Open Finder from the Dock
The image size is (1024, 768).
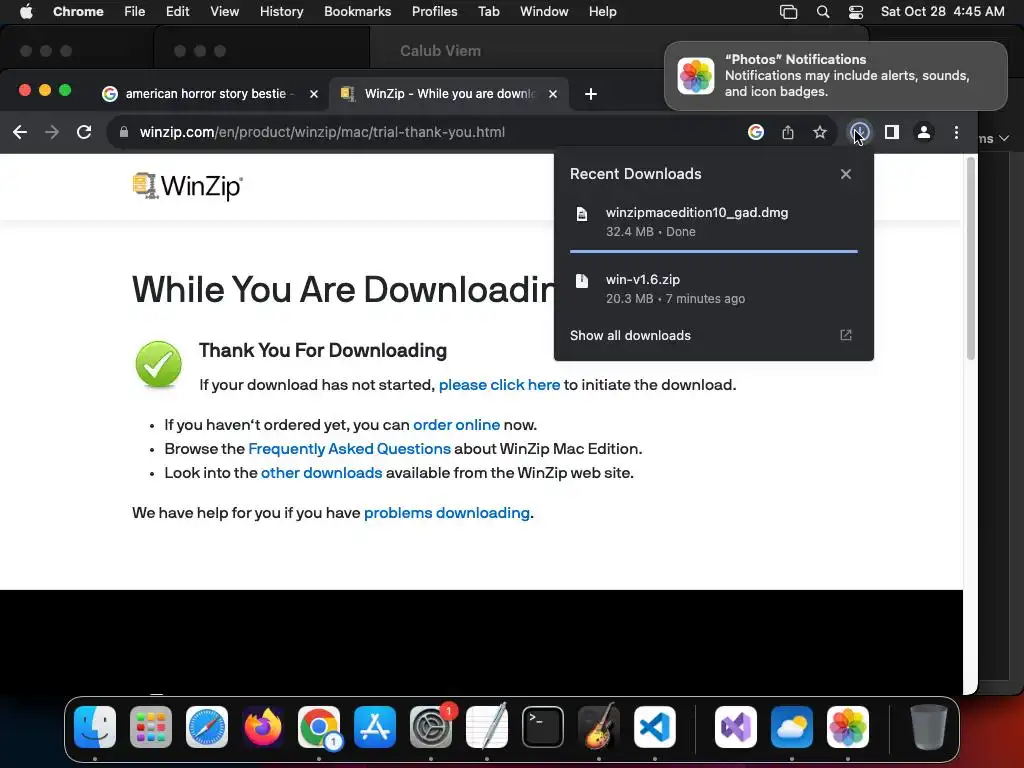click(x=95, y=727)
